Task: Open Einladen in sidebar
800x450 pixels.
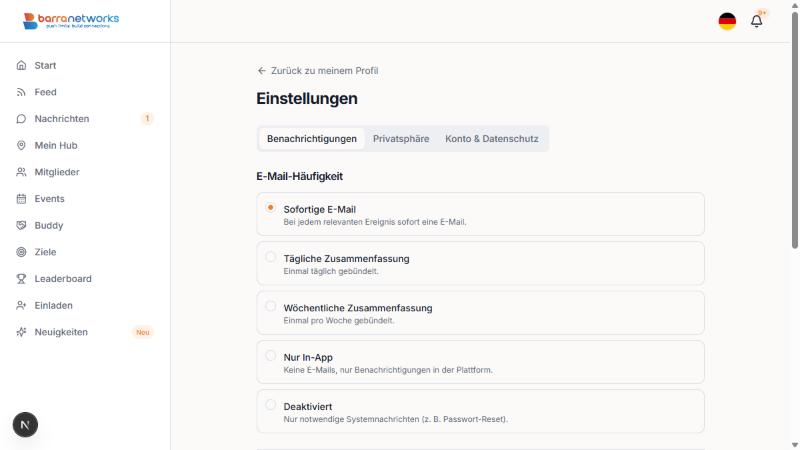Action: coord(85,305)
